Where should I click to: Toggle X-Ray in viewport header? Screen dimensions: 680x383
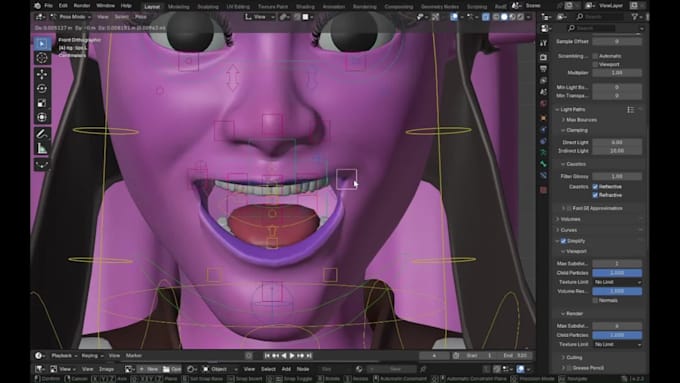(486, 17)
